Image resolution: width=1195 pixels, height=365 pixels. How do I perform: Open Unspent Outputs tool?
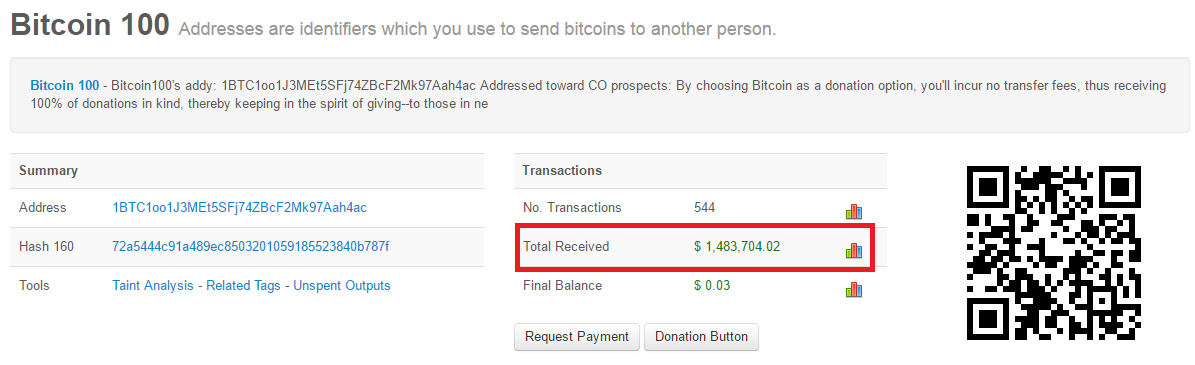coord(341,286)
